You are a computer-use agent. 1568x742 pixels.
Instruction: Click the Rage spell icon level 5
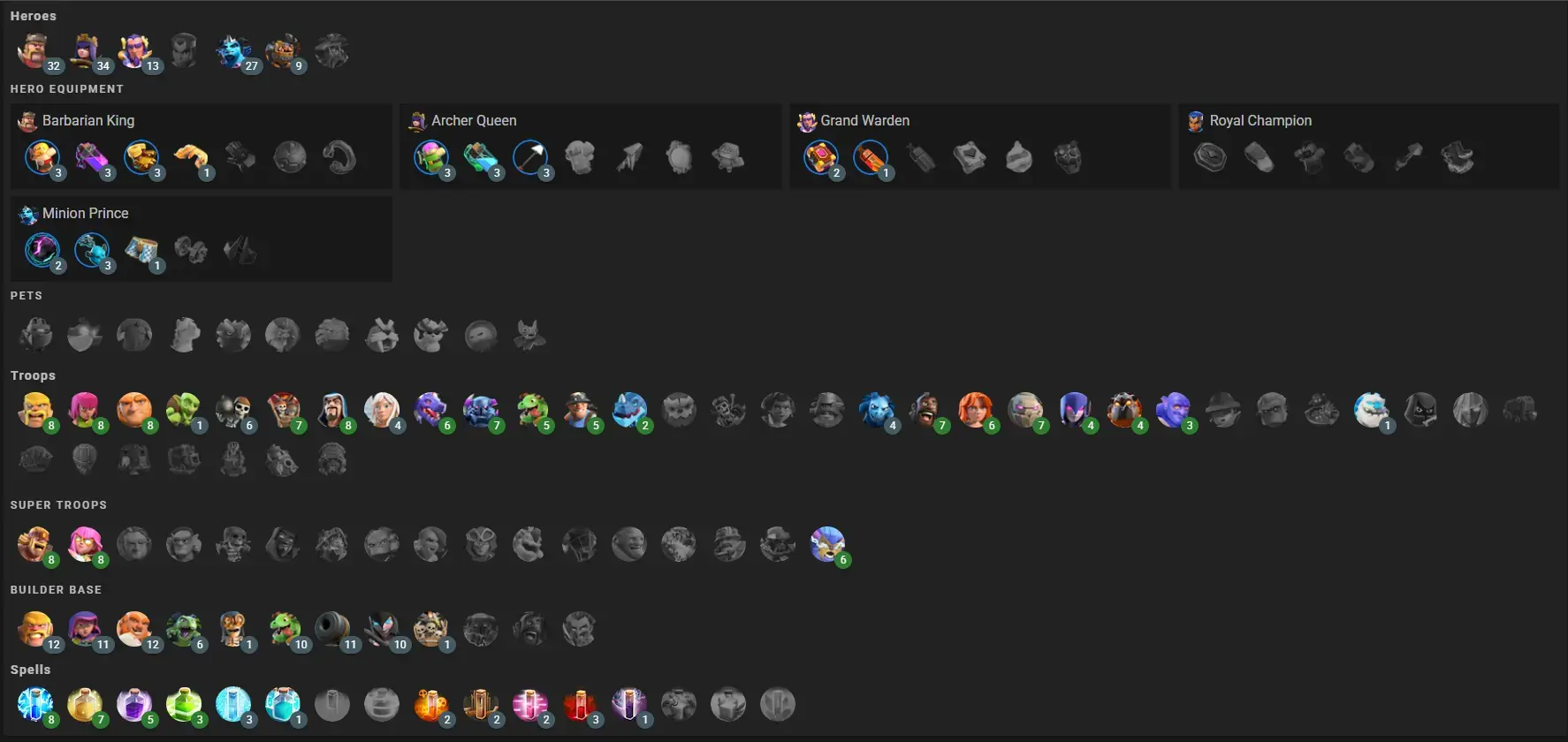click(134, 705)
